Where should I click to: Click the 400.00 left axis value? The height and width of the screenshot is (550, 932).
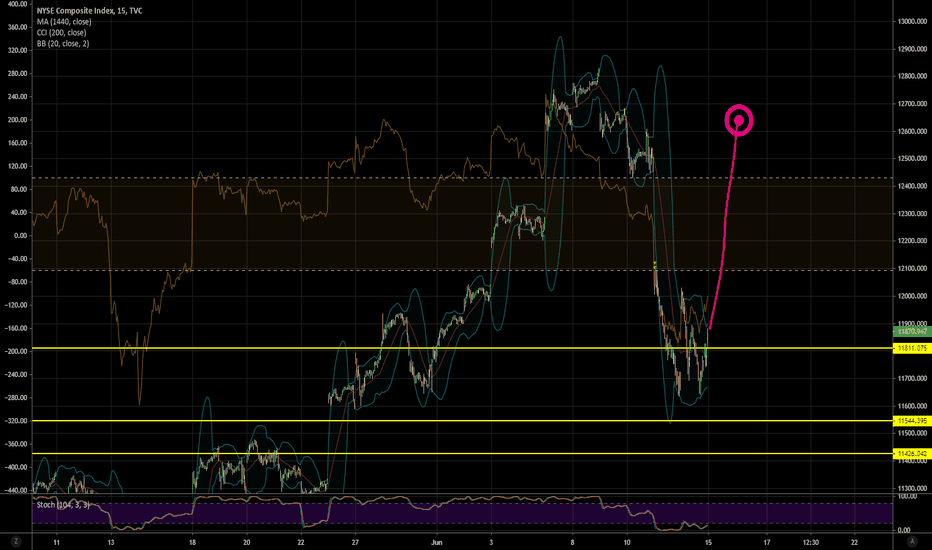click(x=17, y=4)
